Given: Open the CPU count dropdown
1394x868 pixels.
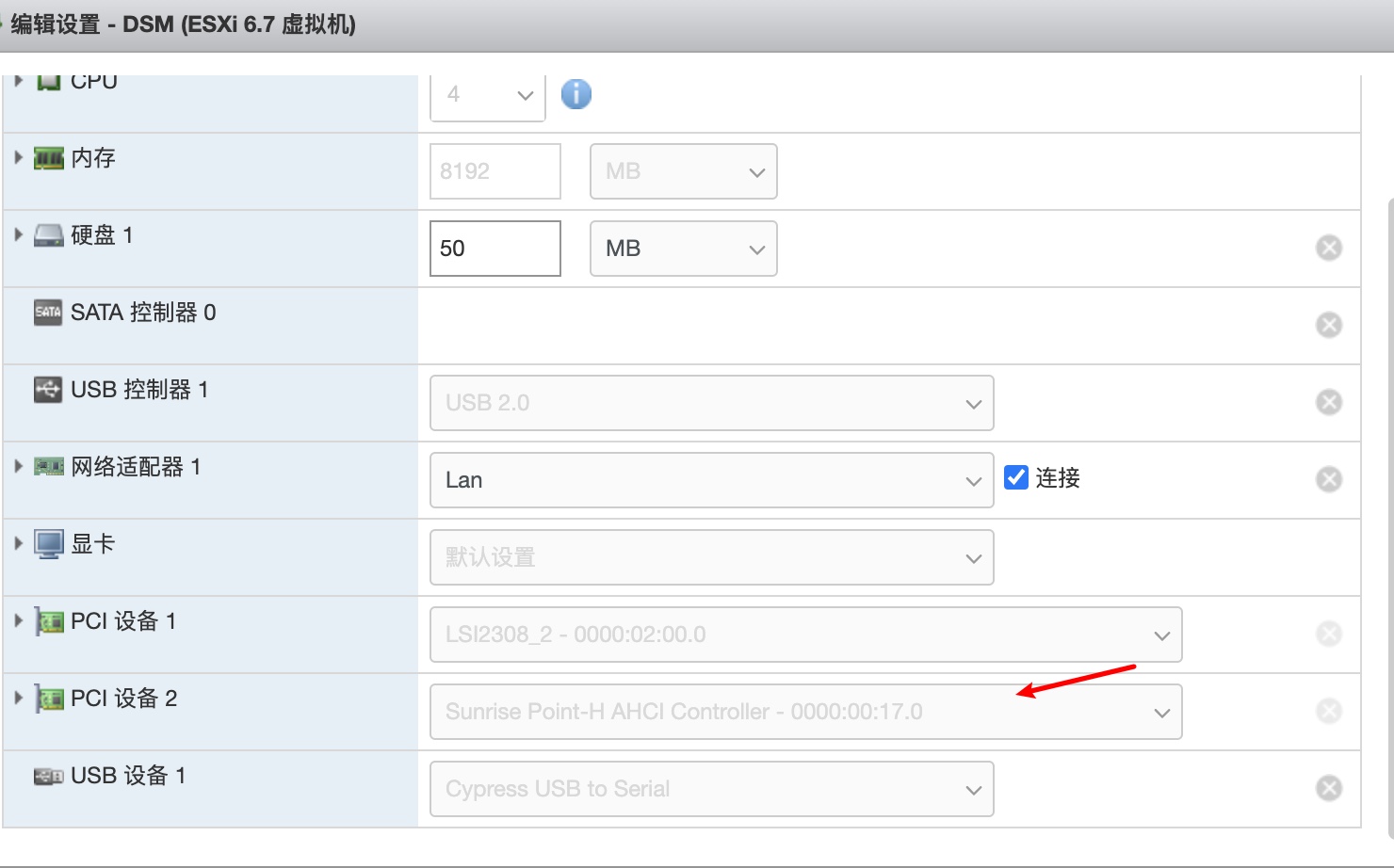Looking at the screenshot, I should coord(487,95).
